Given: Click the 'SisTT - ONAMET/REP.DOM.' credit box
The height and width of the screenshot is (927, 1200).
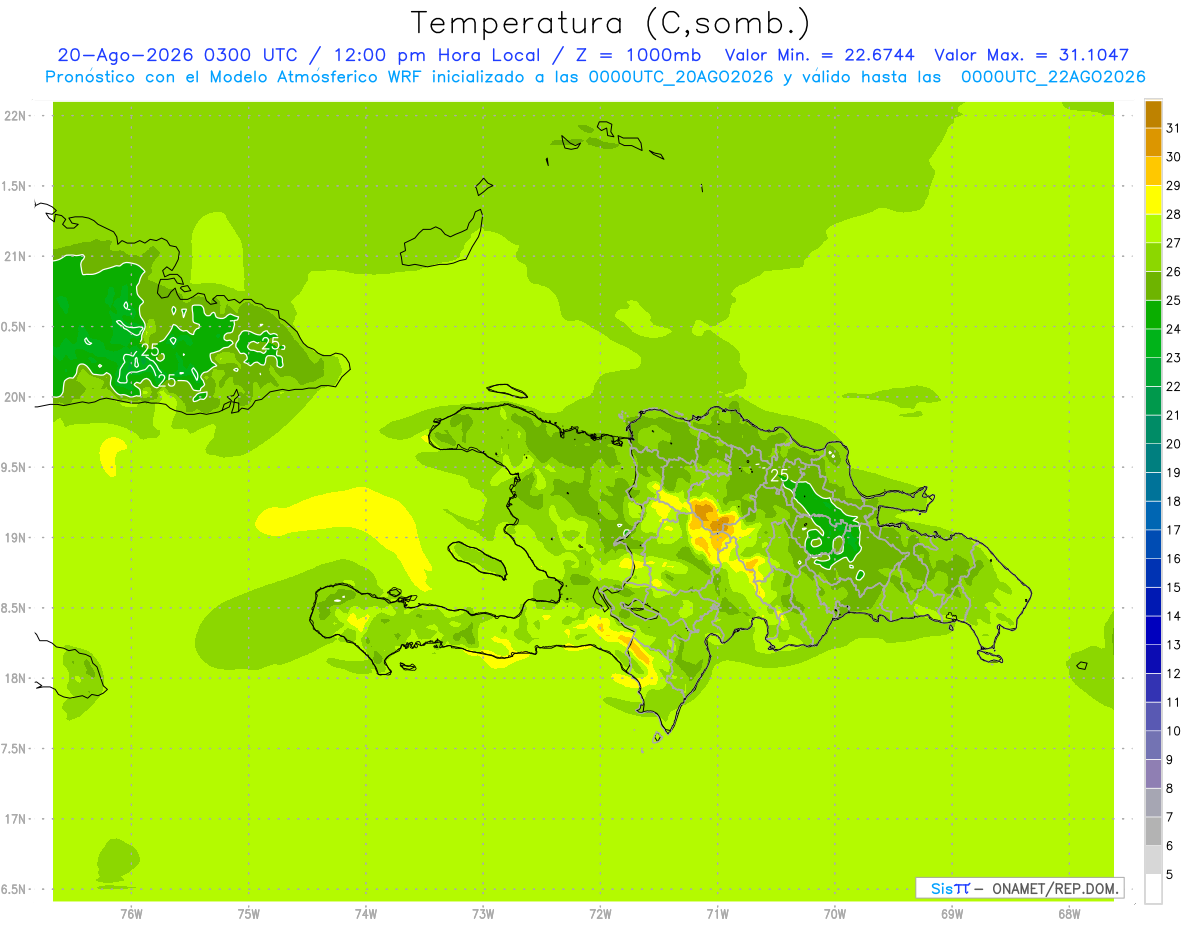Looking at the screenshot, I should pyautogui.click(x=1019, y=888).
